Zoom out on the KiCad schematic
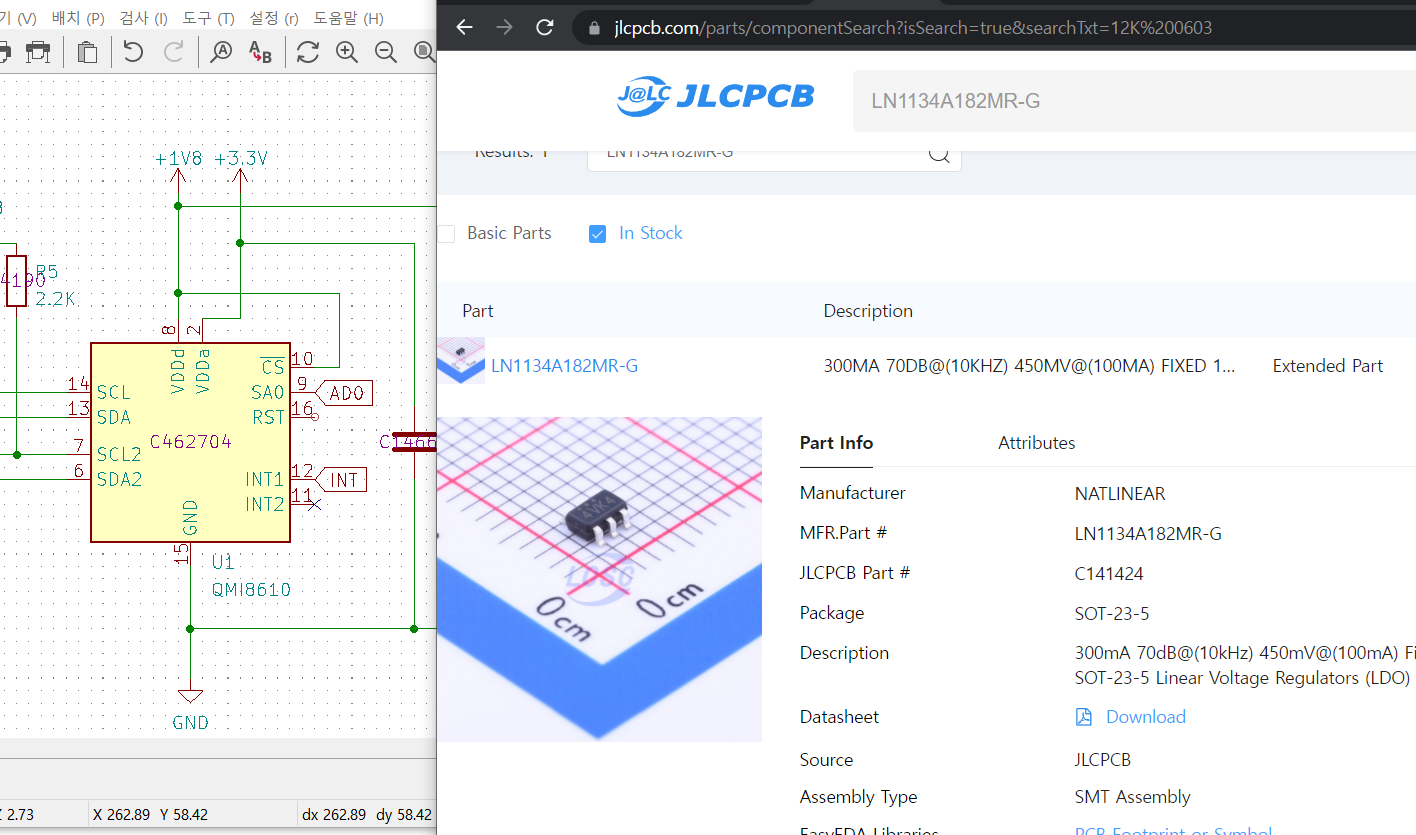Viewport: 1416px width, 835px height. pos(385,51)
